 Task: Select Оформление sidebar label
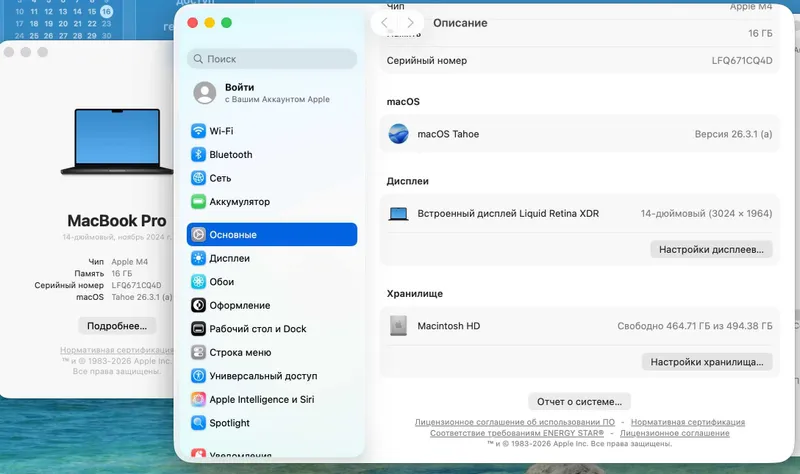(240, 305)
